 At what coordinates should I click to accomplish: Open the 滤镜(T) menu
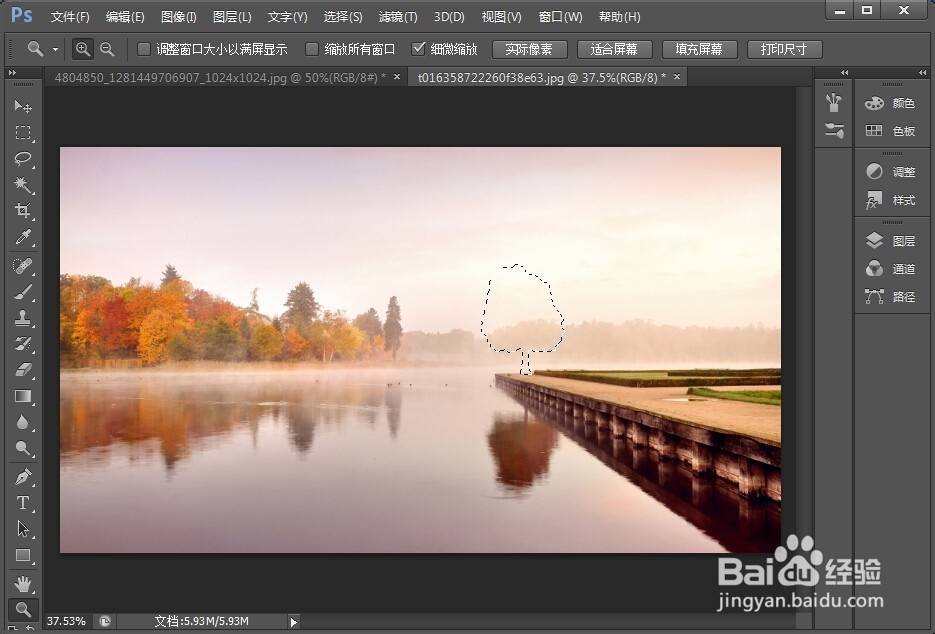pos(397,16)
